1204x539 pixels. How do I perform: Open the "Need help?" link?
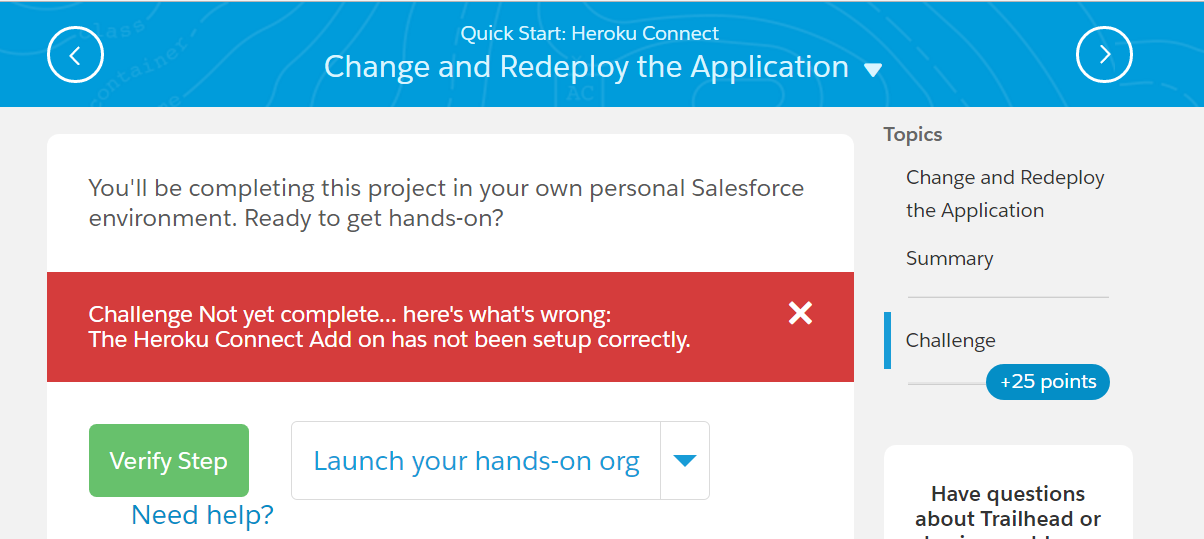[x=202, y=515]
